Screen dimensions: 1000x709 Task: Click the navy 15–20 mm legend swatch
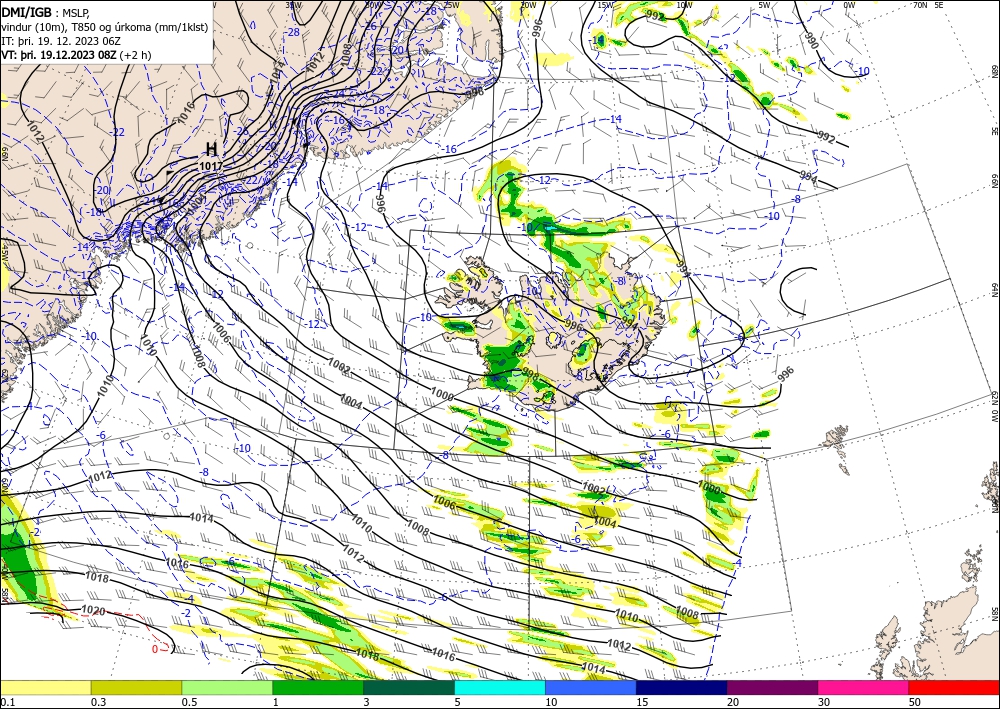click(682, 687)
